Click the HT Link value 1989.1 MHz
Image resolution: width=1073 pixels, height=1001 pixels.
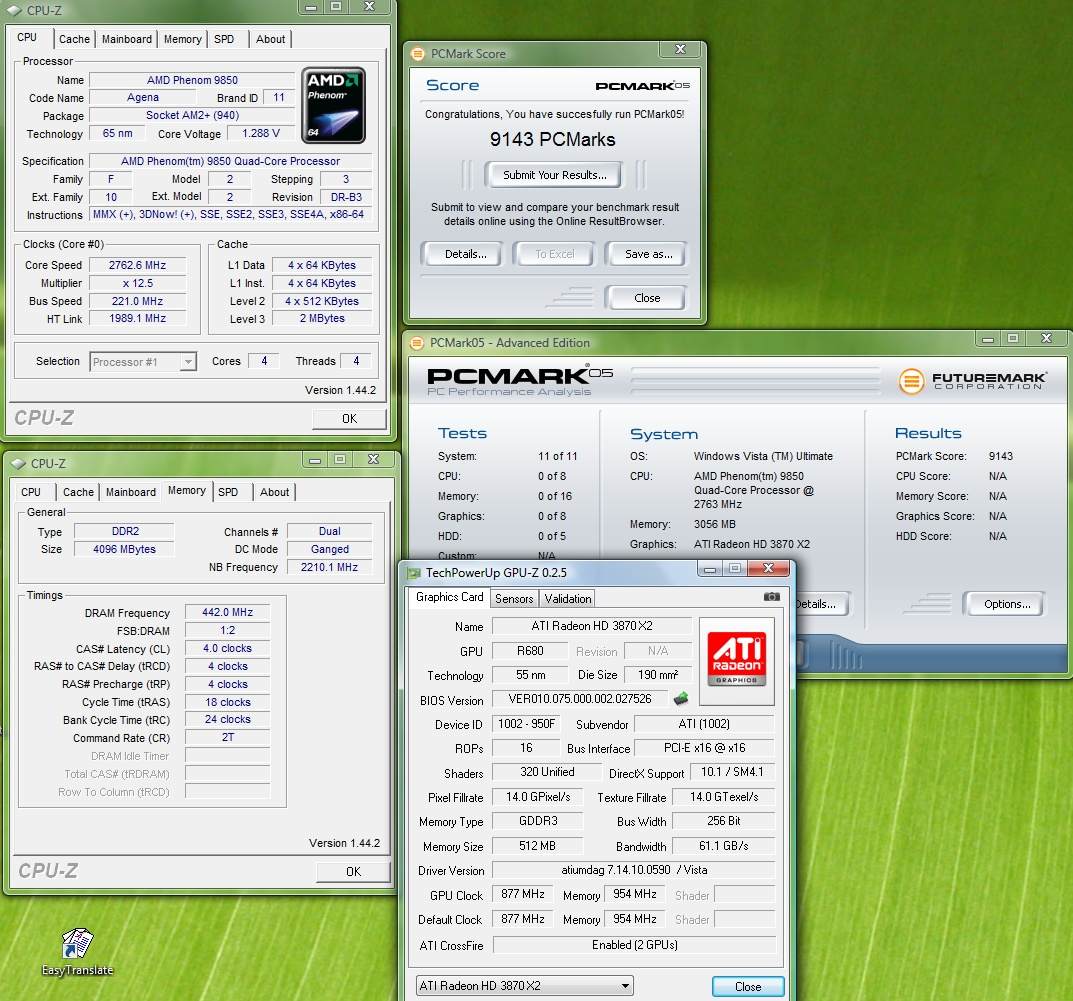(138, 318)
